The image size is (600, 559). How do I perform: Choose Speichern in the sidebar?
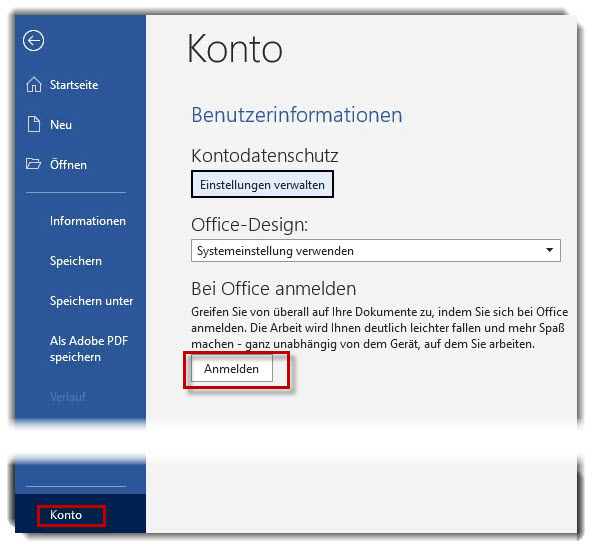coord(76,261)
